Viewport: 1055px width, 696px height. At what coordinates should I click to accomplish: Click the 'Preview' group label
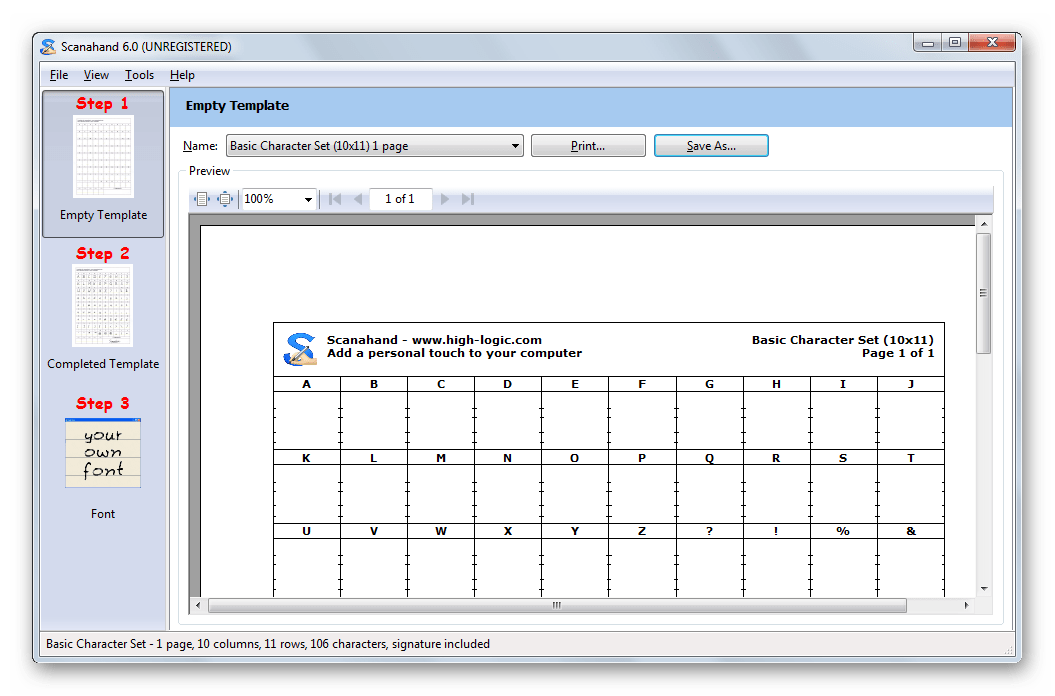tap(209, 171)
